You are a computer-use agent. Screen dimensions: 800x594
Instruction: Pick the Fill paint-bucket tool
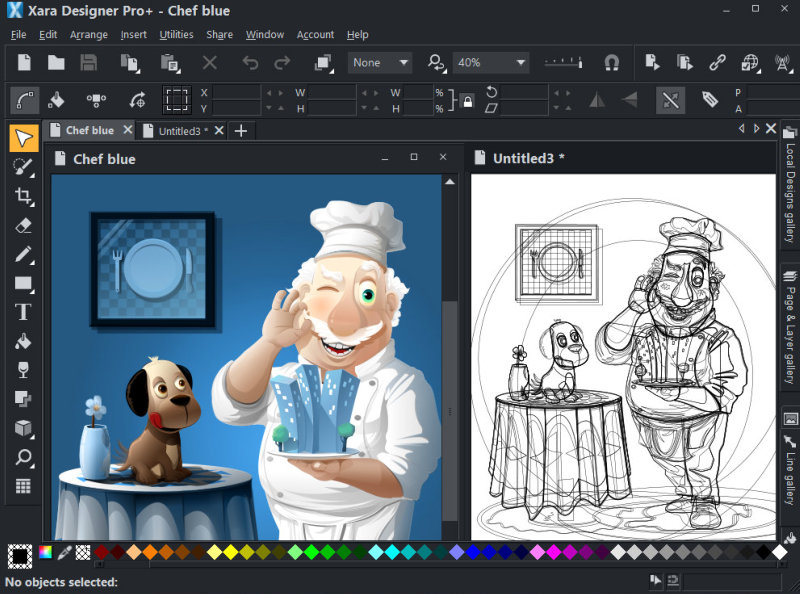(22, 341)
